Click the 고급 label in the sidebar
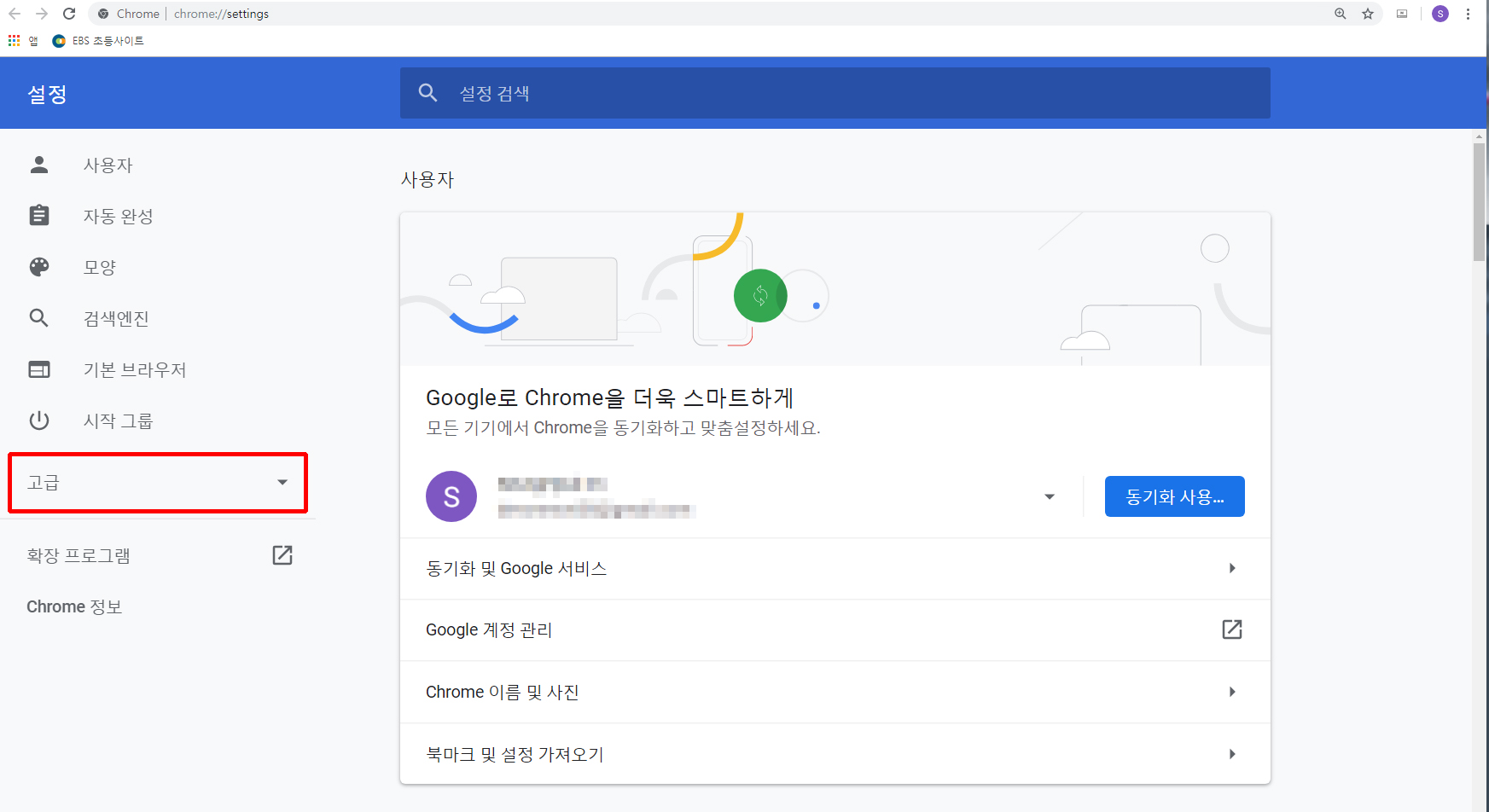Viewport: 1489px width, 812px height. [x=43, y=483]
